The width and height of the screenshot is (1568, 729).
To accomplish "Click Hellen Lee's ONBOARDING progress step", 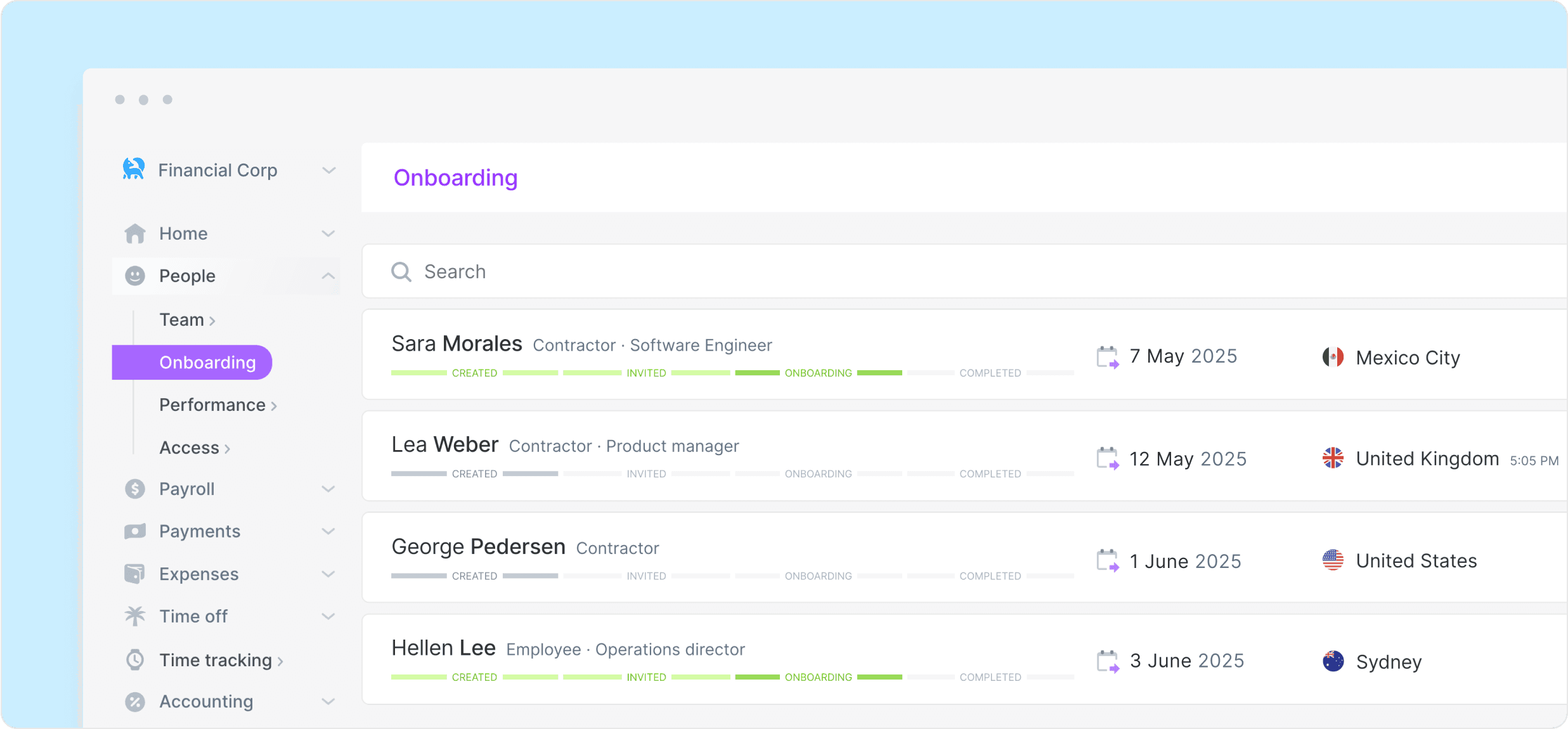I will point(818,677).
